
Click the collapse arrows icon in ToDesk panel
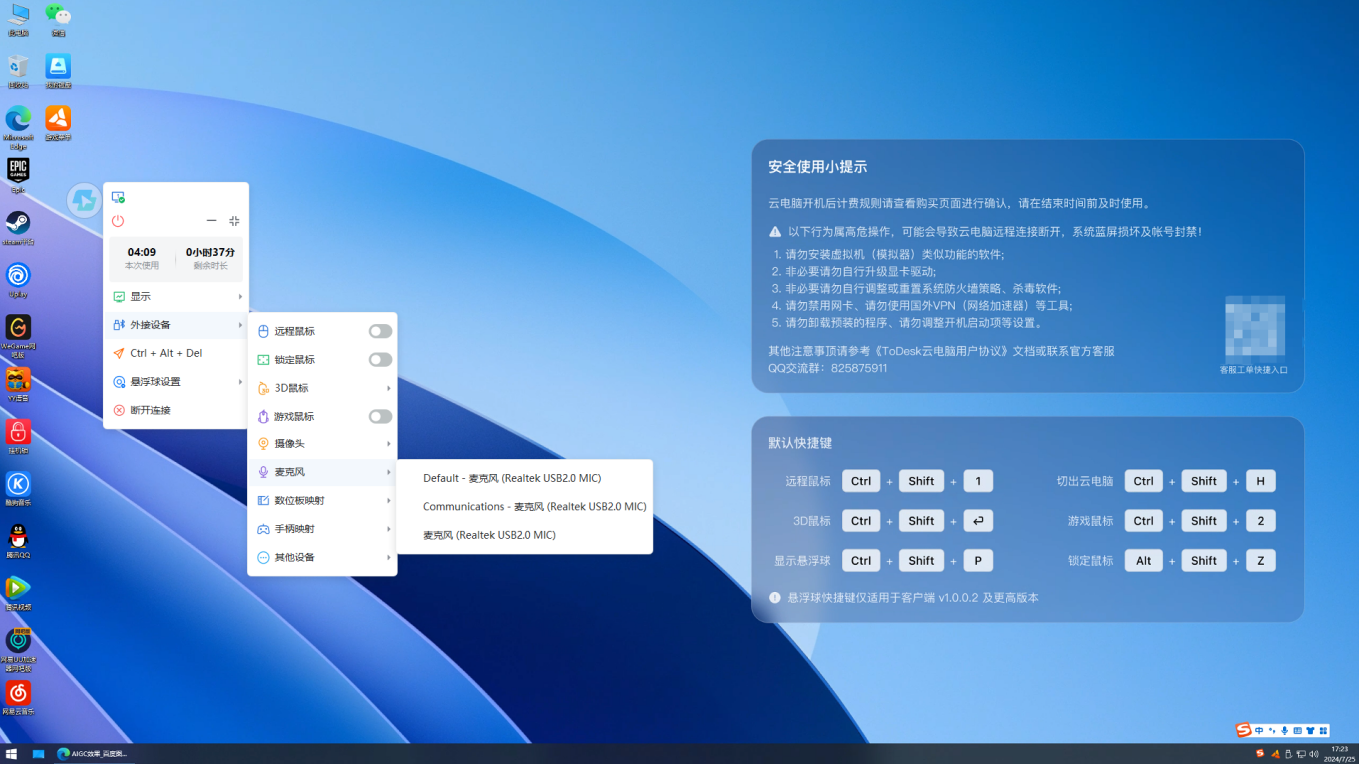point(234,221)
